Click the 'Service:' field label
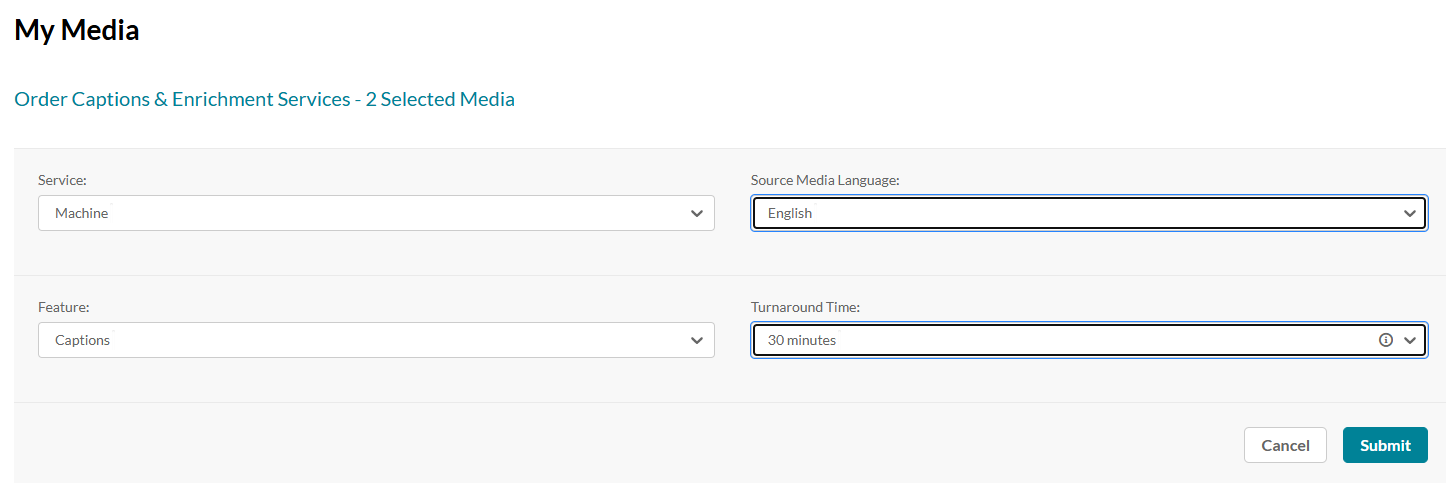 pos(62,180)
